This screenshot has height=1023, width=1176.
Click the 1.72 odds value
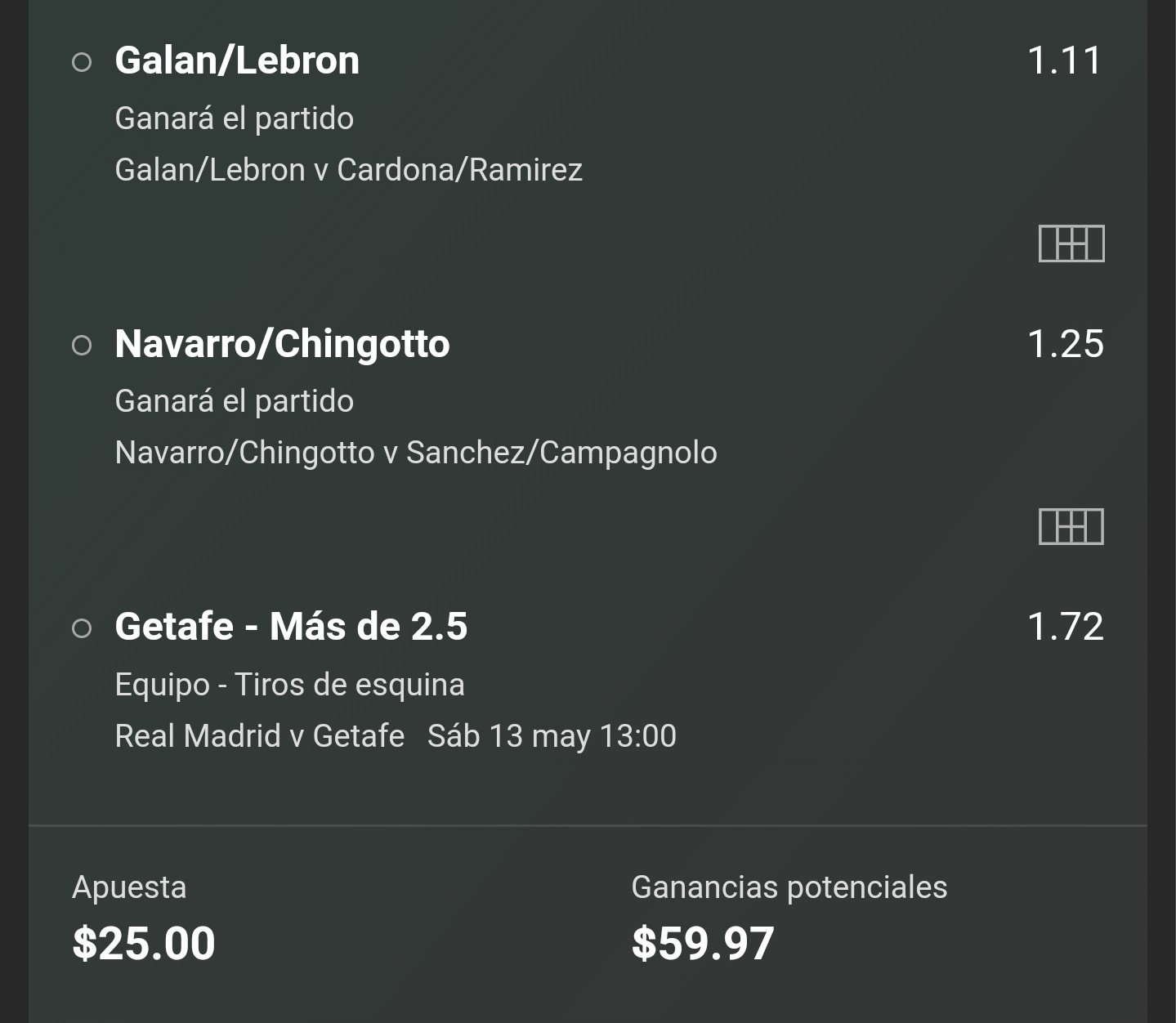(x=1065, y=627)
